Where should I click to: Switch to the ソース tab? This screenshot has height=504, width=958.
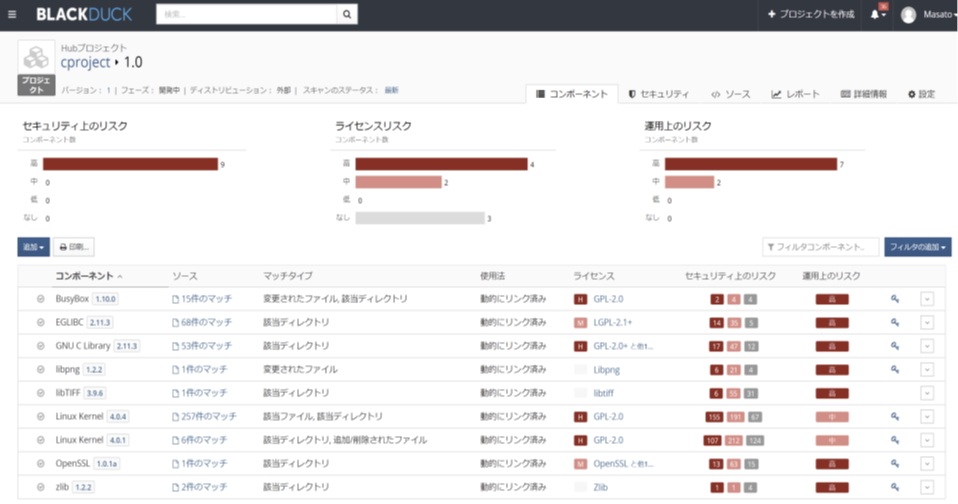tap(731, 94)
